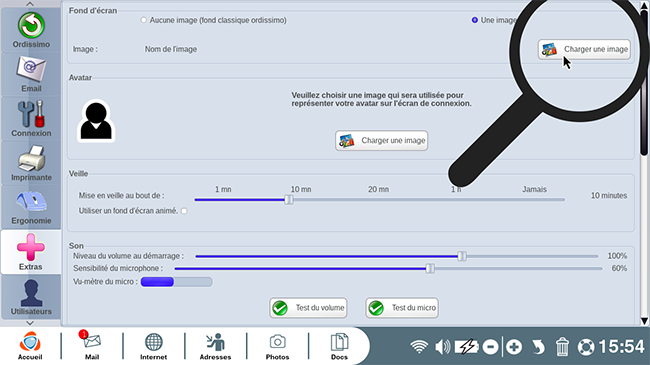
Task: Click 'Charger une image' under Avatar
Action: [x=381, y=141]
